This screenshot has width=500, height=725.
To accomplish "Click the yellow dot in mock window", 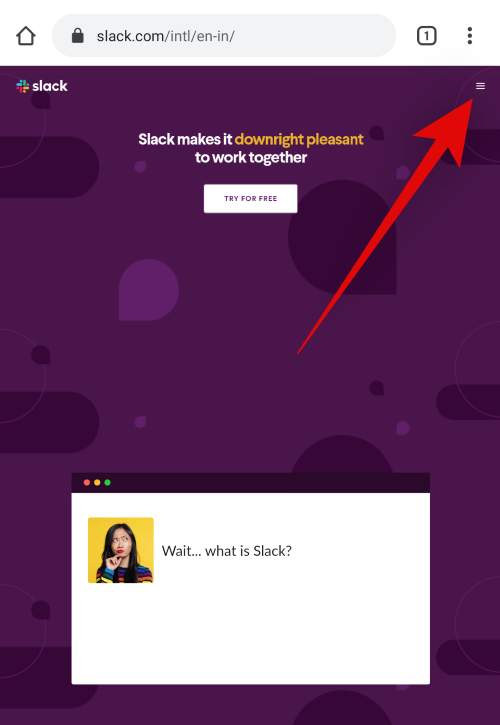I will (97, 483).
